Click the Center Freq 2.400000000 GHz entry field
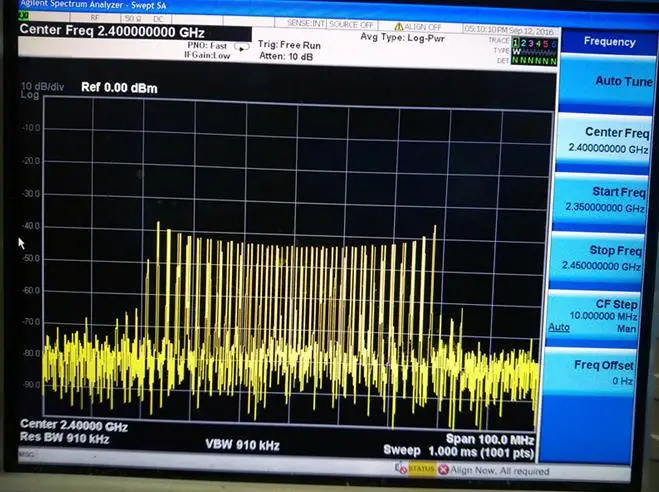The height and width of the screenshot is (492, 659). click(134, 32)
